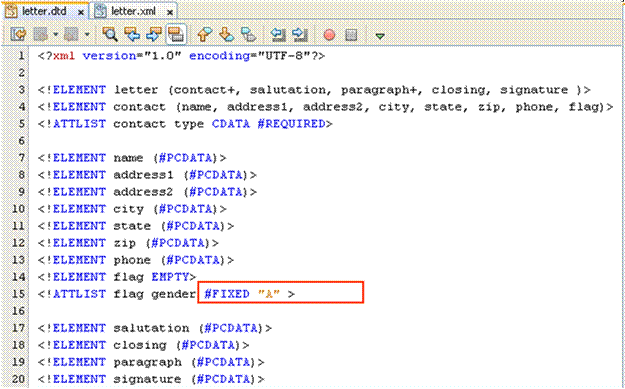Click 'version' in the XML declaration
The width and height of the screenshot is (625, 389).
click(109, 55)
